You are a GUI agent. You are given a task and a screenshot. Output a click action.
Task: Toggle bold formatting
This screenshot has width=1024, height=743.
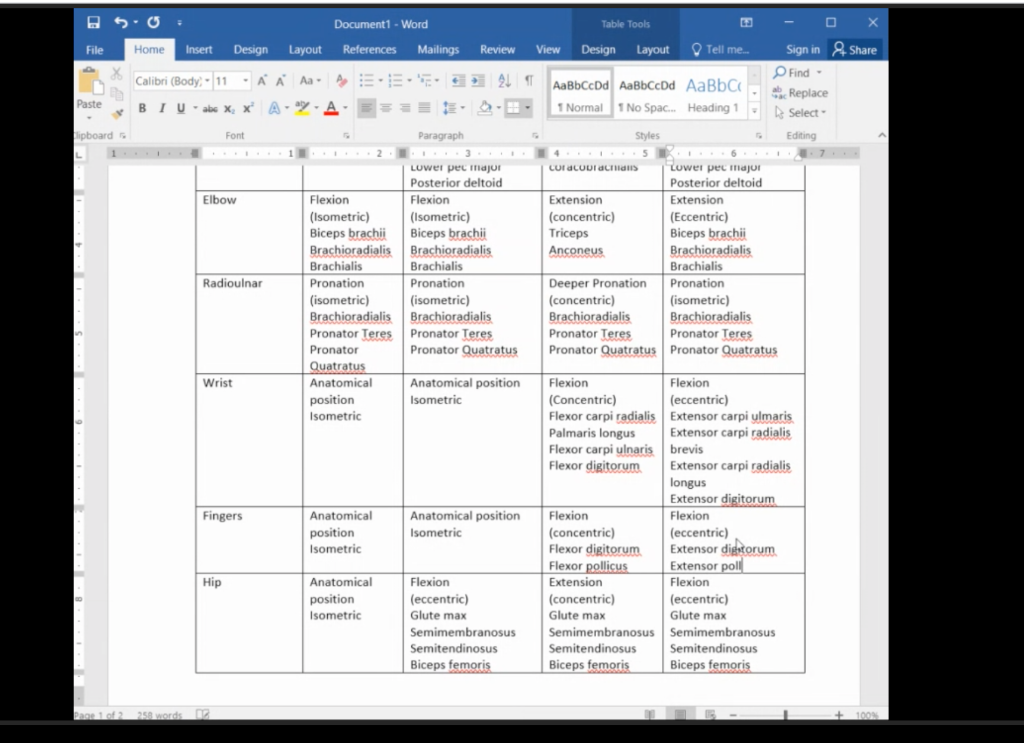[x=142, y=109]
